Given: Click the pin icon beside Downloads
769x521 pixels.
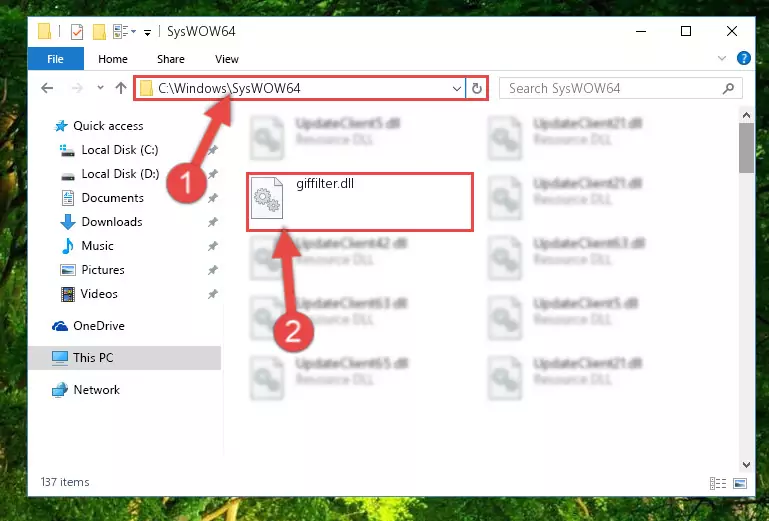Looking at the screenshot, I should coord(212,222).
